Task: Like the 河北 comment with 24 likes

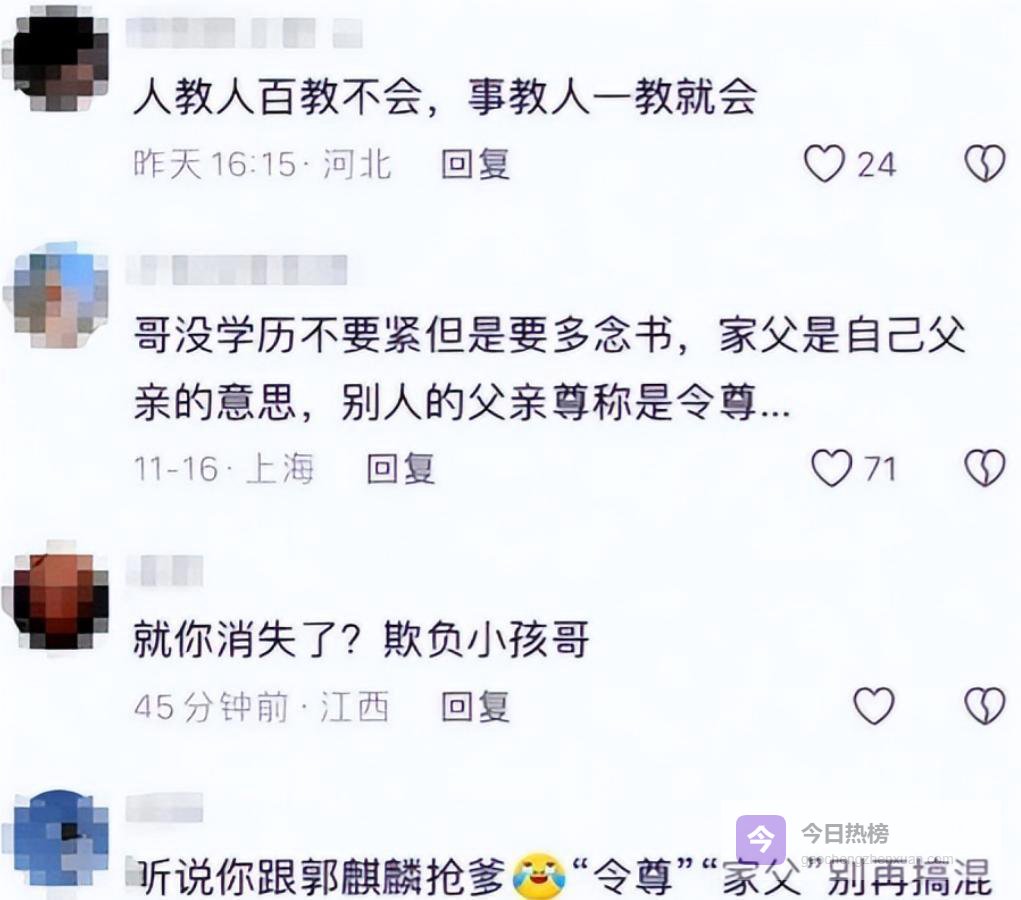Action: 824,163
